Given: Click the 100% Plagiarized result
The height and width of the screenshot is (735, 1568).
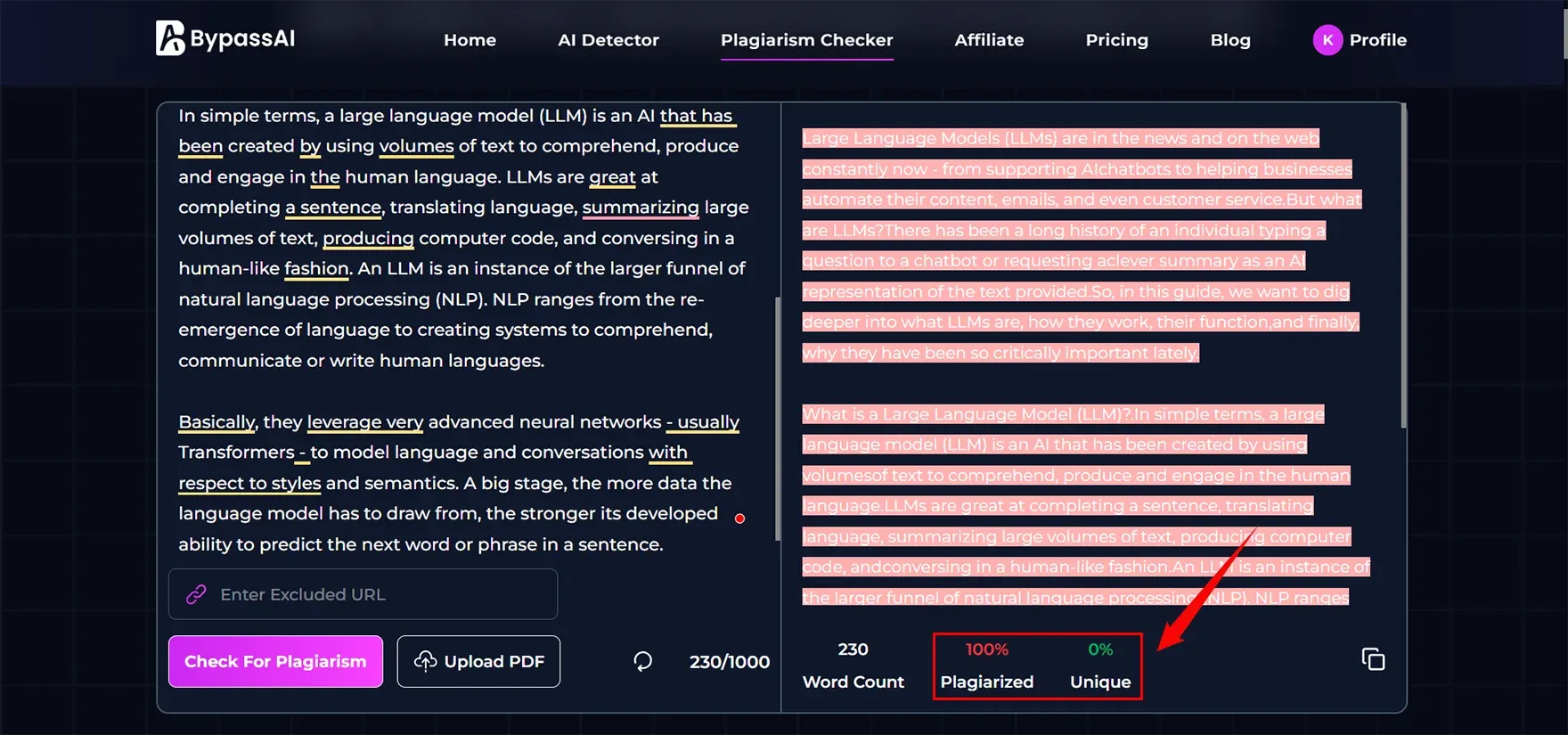Looking at the screenshot, I should (x=986, y=666).
